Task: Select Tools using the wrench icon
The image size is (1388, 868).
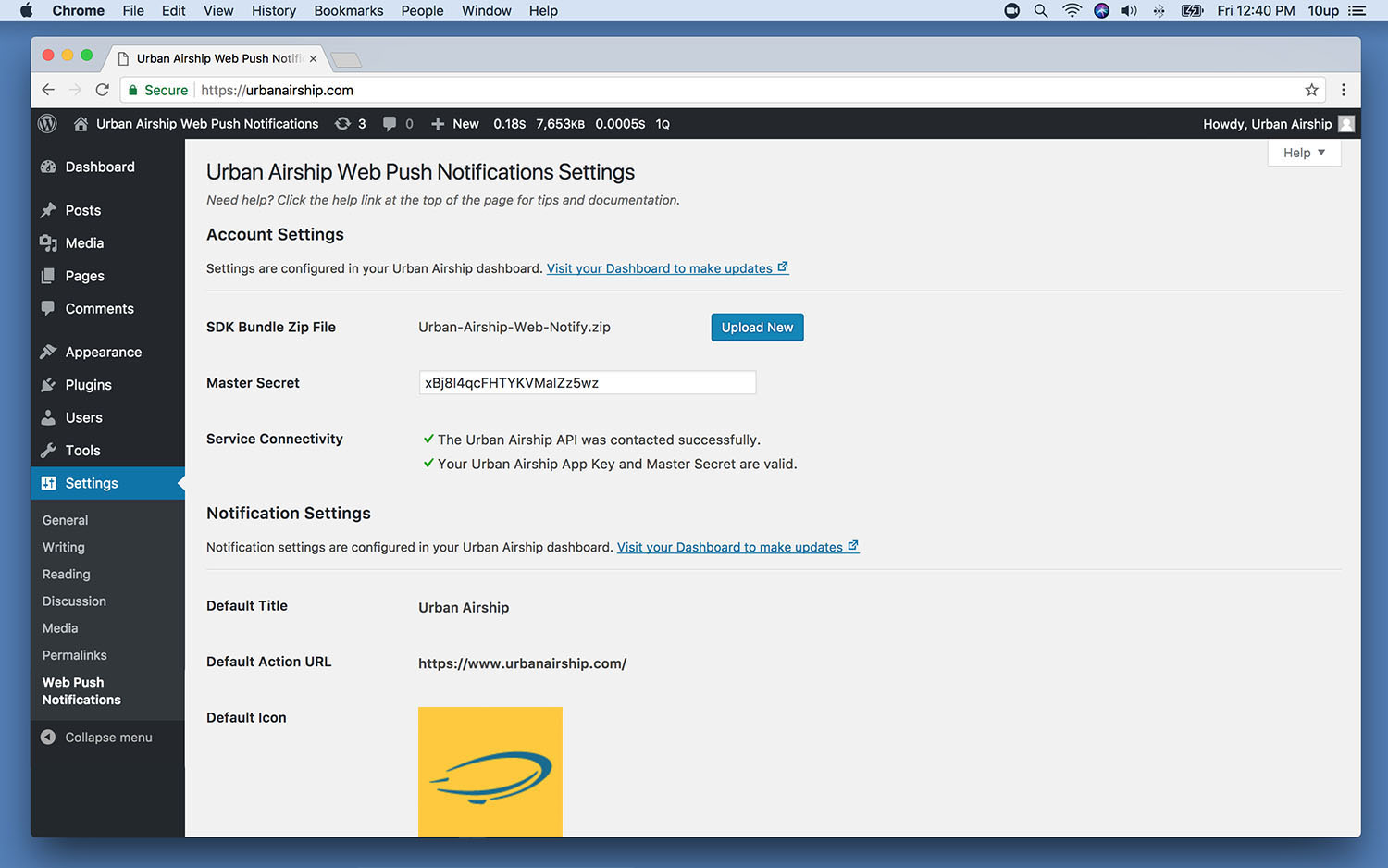Action: click(48, 451)
